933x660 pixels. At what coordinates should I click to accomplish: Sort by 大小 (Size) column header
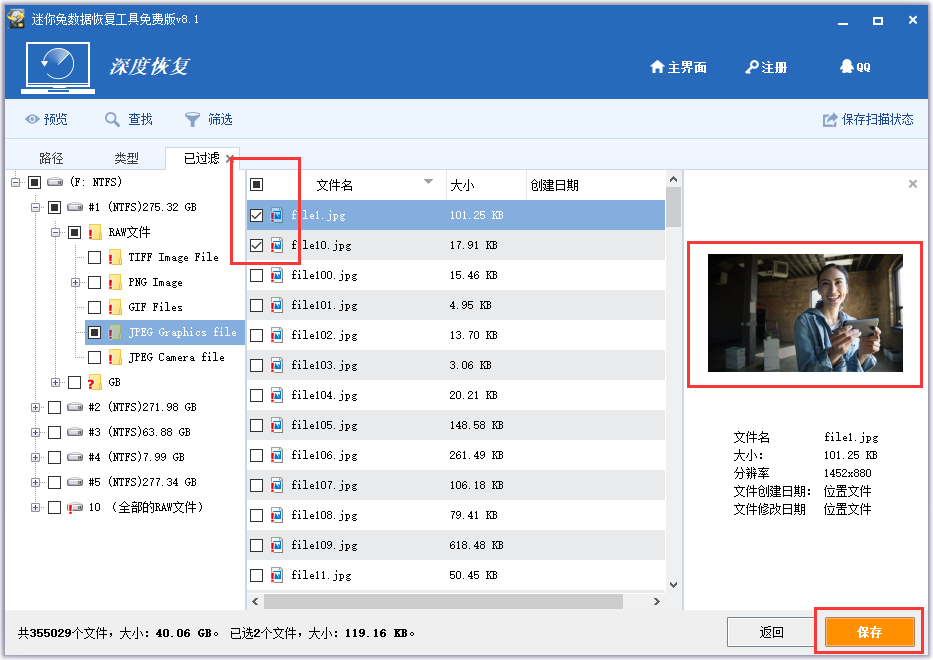[x=486, y=185]
